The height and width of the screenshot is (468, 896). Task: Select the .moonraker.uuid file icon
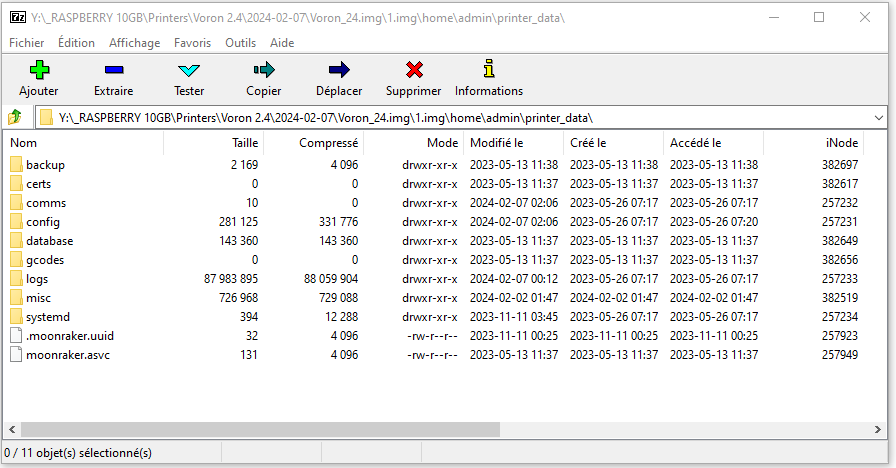(16, 335)
